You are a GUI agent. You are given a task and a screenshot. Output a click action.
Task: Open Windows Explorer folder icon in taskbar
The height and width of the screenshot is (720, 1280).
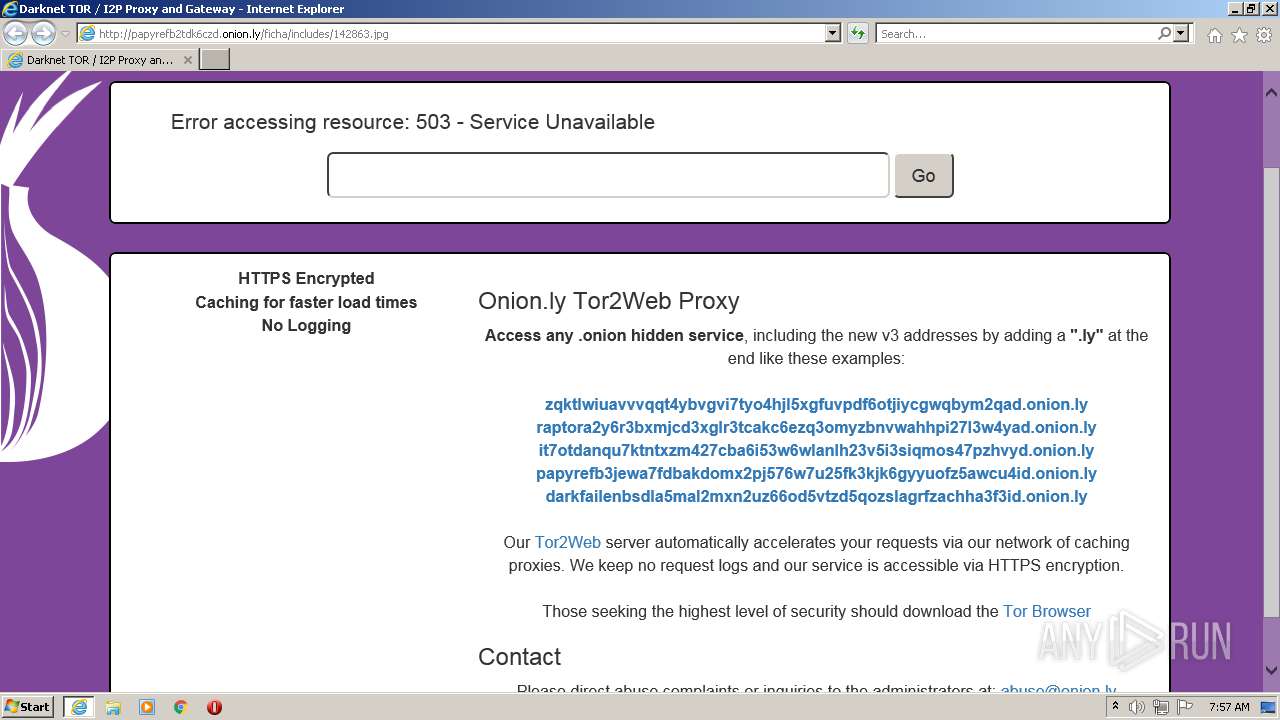113,707
